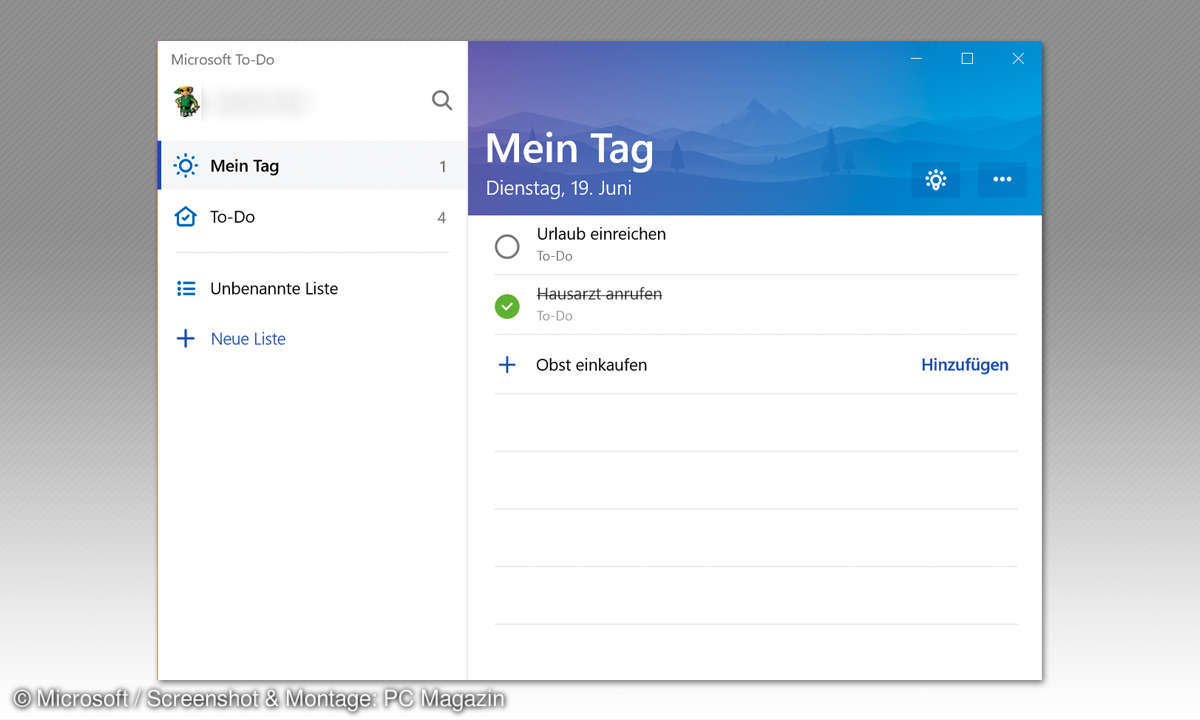Click the list icon beside Unbenannte Liste
Screen dimensions: 1200x720
tap(186, 288)
